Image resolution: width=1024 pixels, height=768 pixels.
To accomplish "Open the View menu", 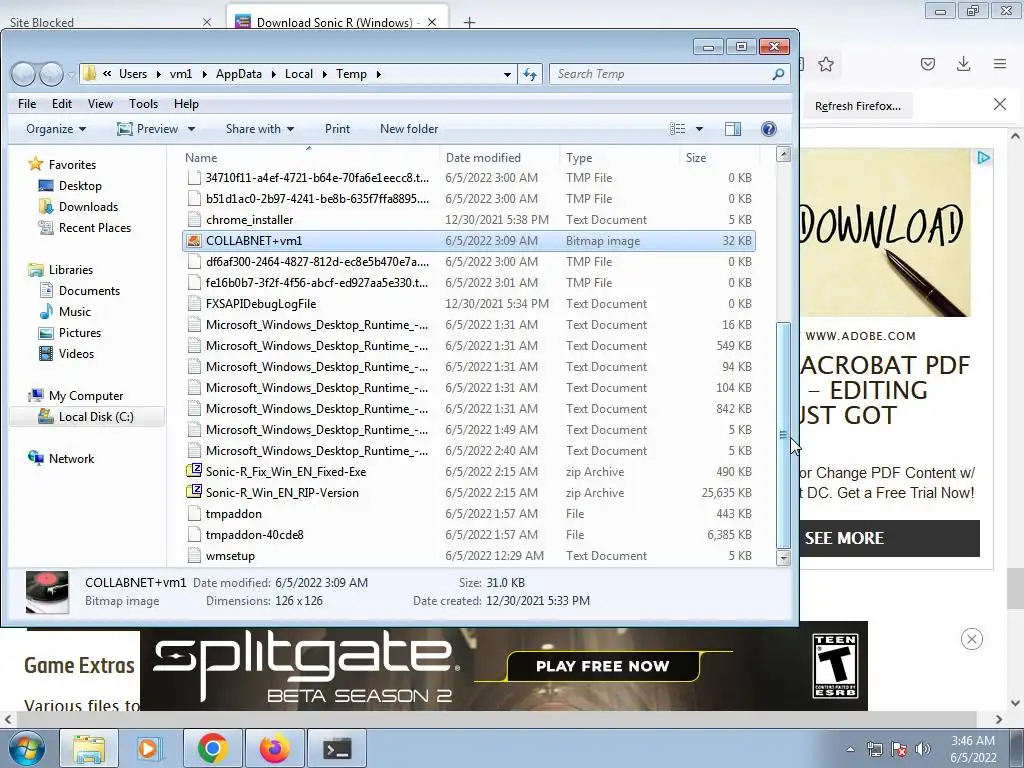I will point(100,104).
